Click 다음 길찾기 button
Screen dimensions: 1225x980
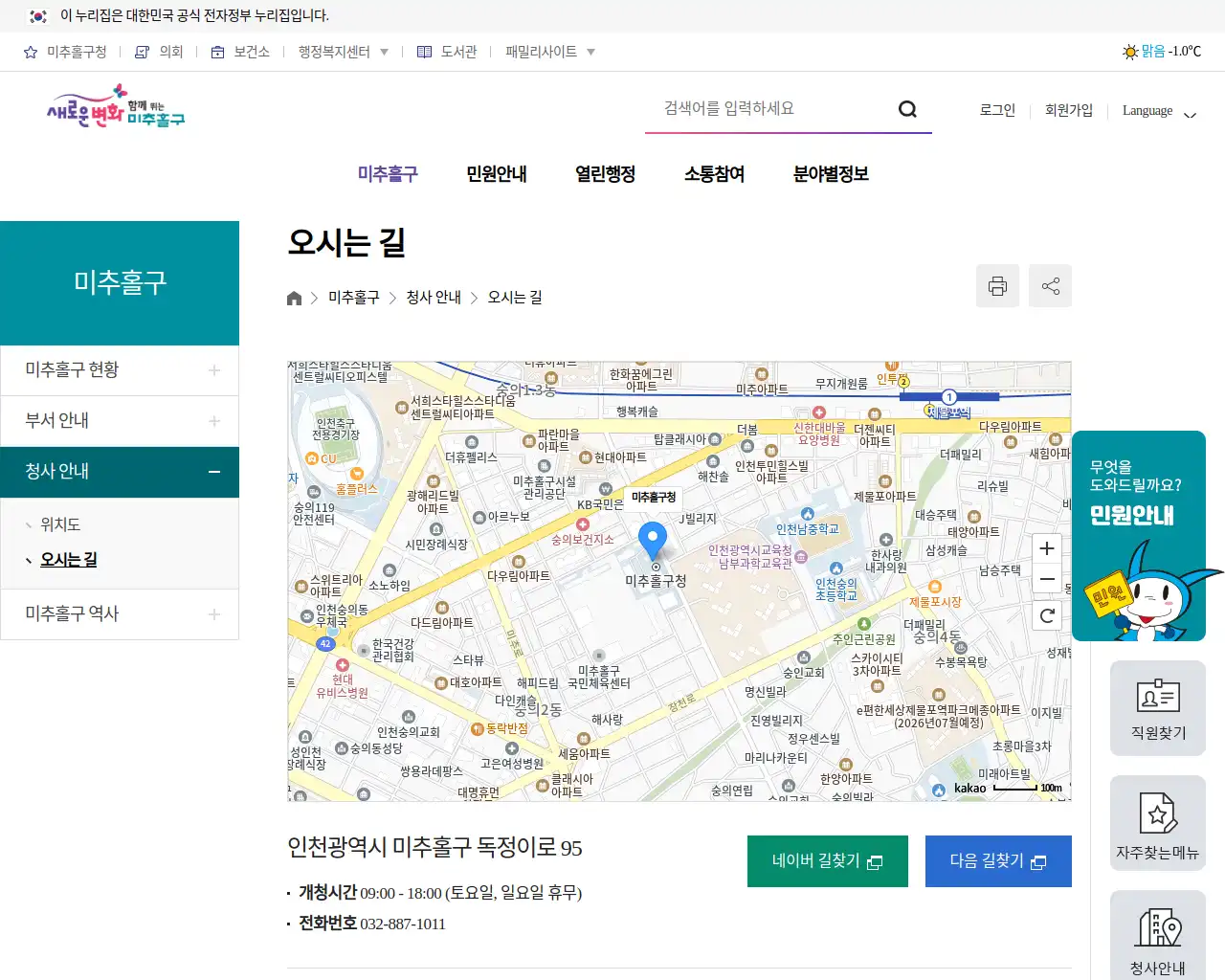click(x=998, y=861)
